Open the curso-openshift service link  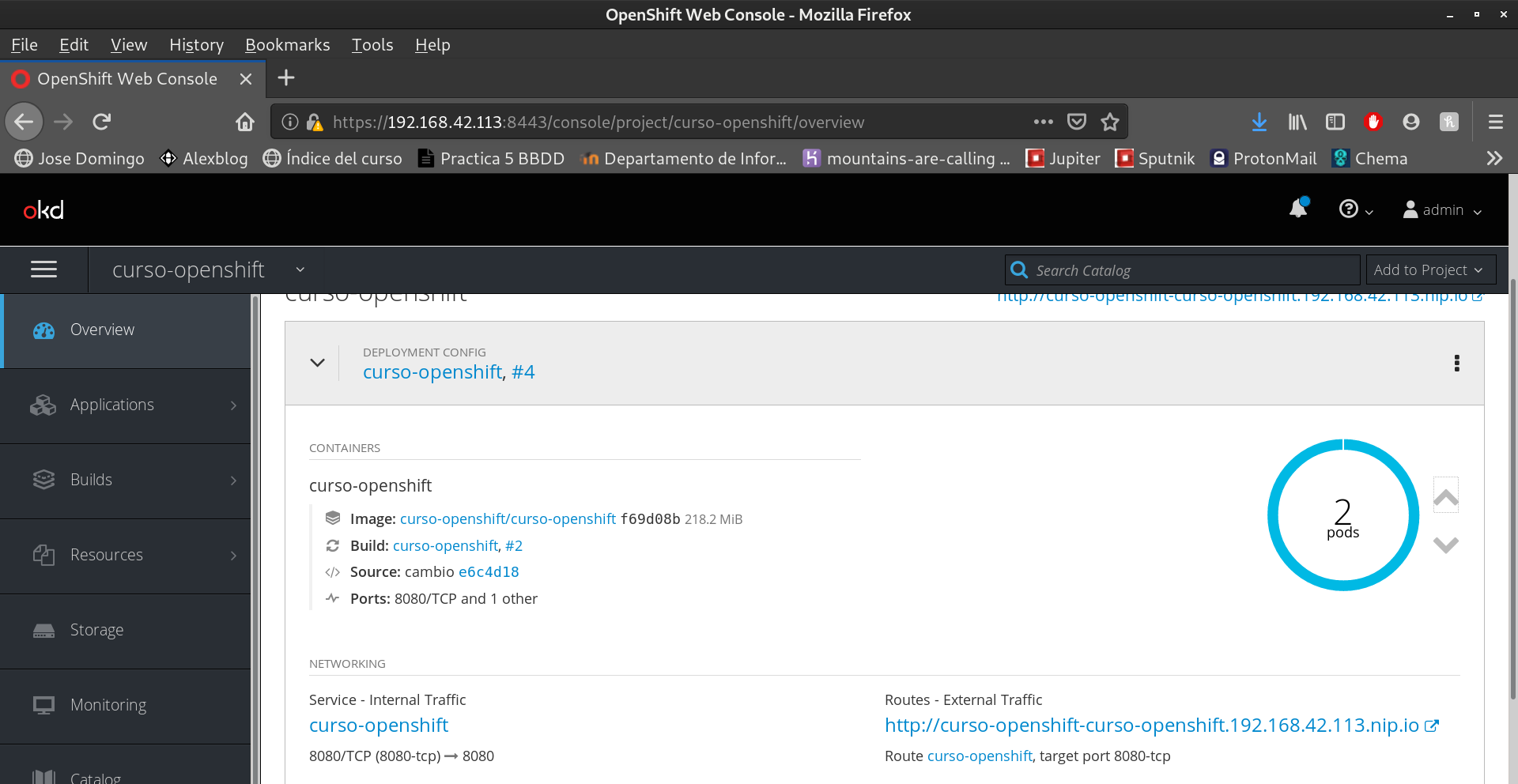tap(379, 725)
